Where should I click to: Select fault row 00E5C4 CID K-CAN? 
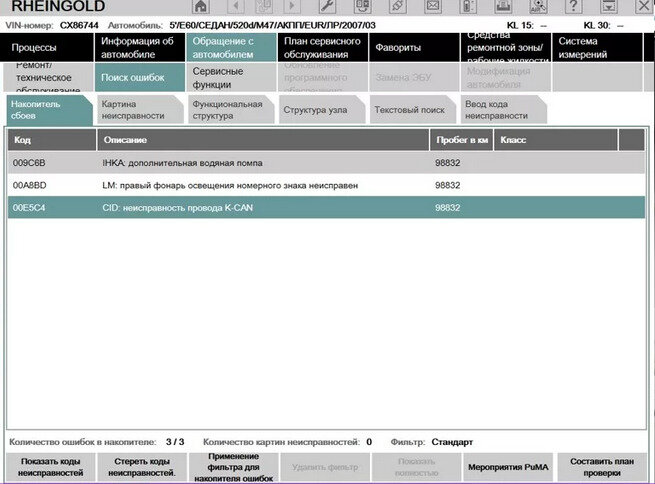(326, 208)
